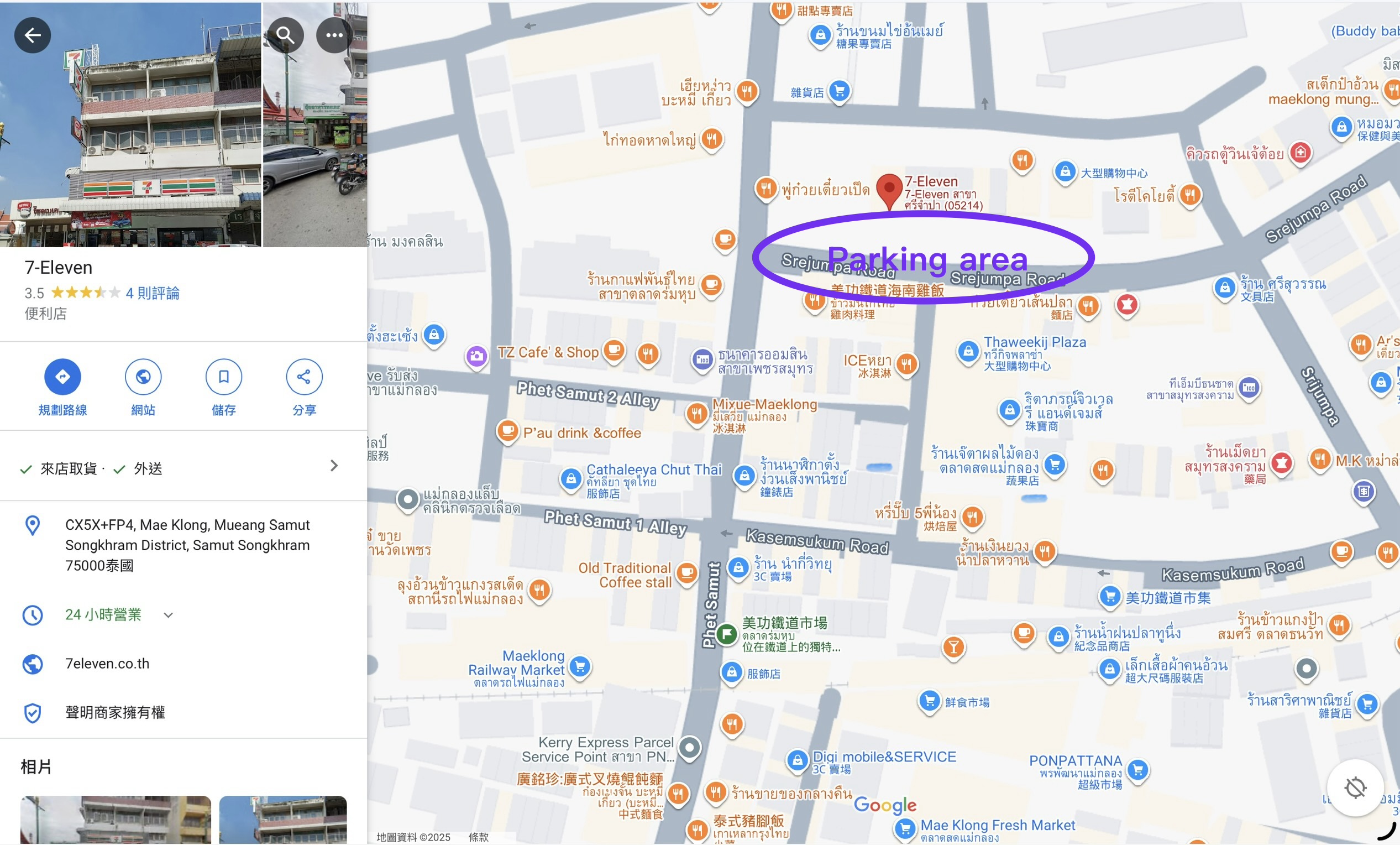
Task: Click the Thaweekij Plaza map marker
Action: (x=968, y=351)
